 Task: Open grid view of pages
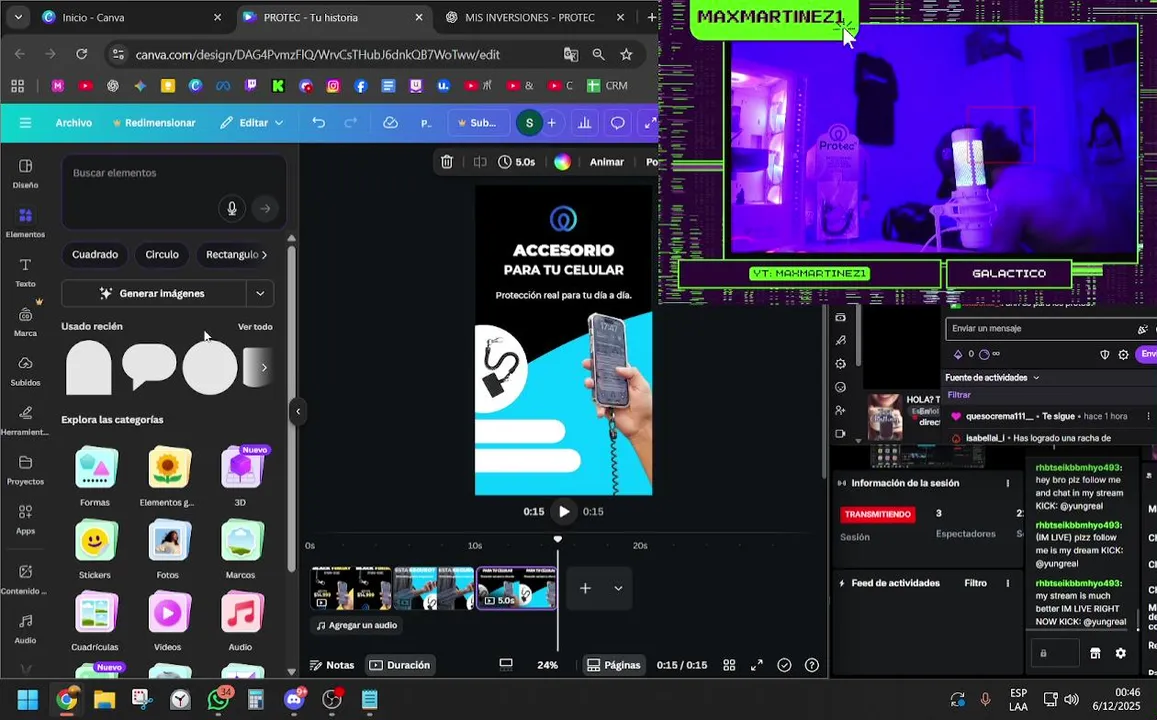[x=729, y=665]
